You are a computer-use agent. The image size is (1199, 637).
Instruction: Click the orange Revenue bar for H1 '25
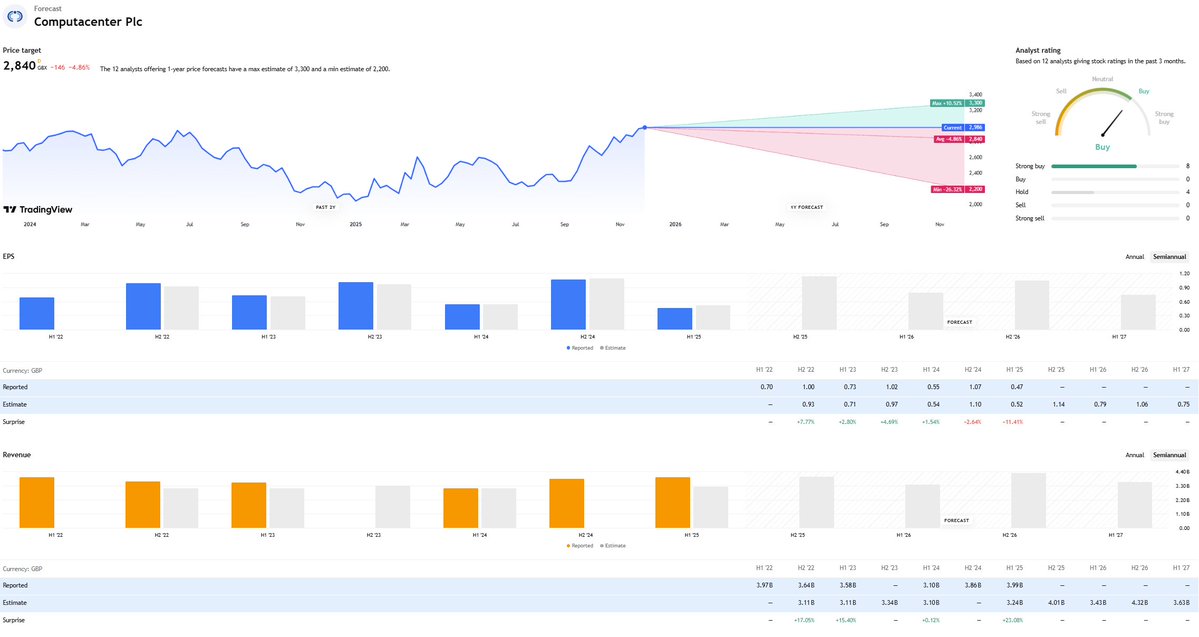[x=672, y=502]
